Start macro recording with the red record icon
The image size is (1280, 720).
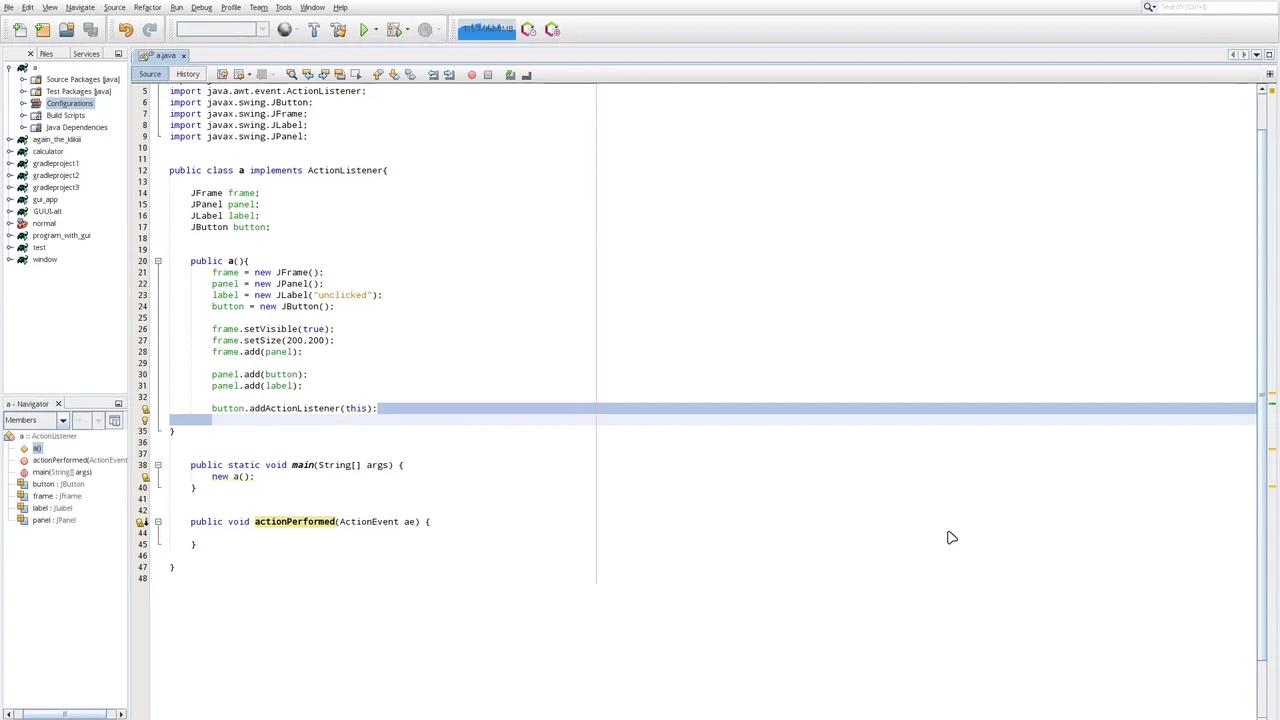pos(471,74)
